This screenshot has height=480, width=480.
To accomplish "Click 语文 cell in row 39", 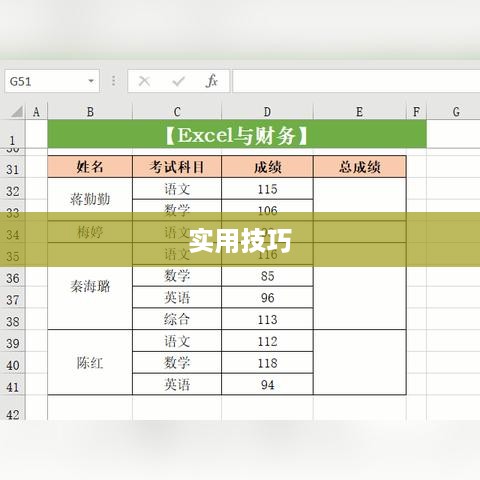I will pyautogui.click(x=177, y=341).
